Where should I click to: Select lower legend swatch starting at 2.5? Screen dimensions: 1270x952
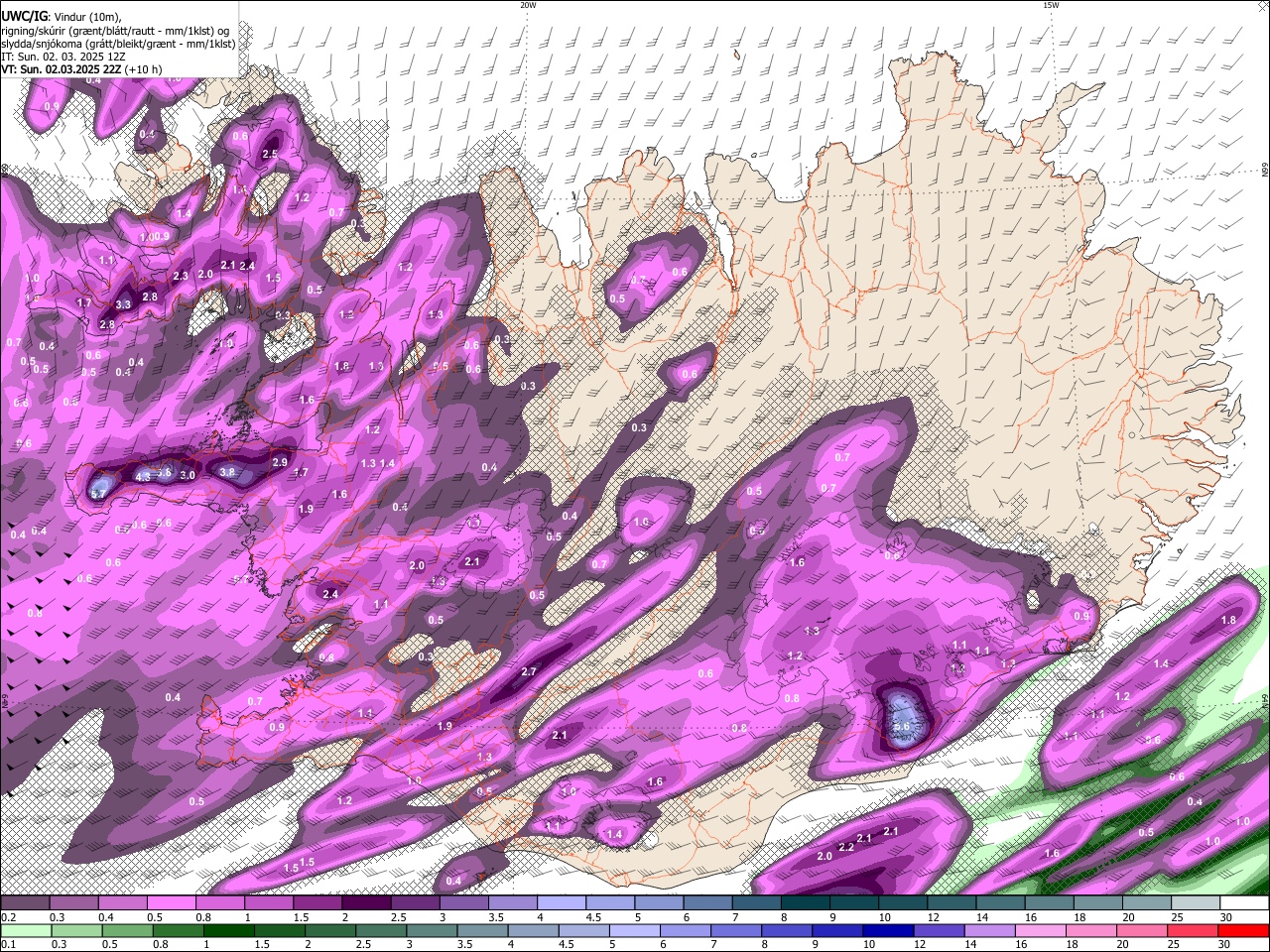click(381, 930)
